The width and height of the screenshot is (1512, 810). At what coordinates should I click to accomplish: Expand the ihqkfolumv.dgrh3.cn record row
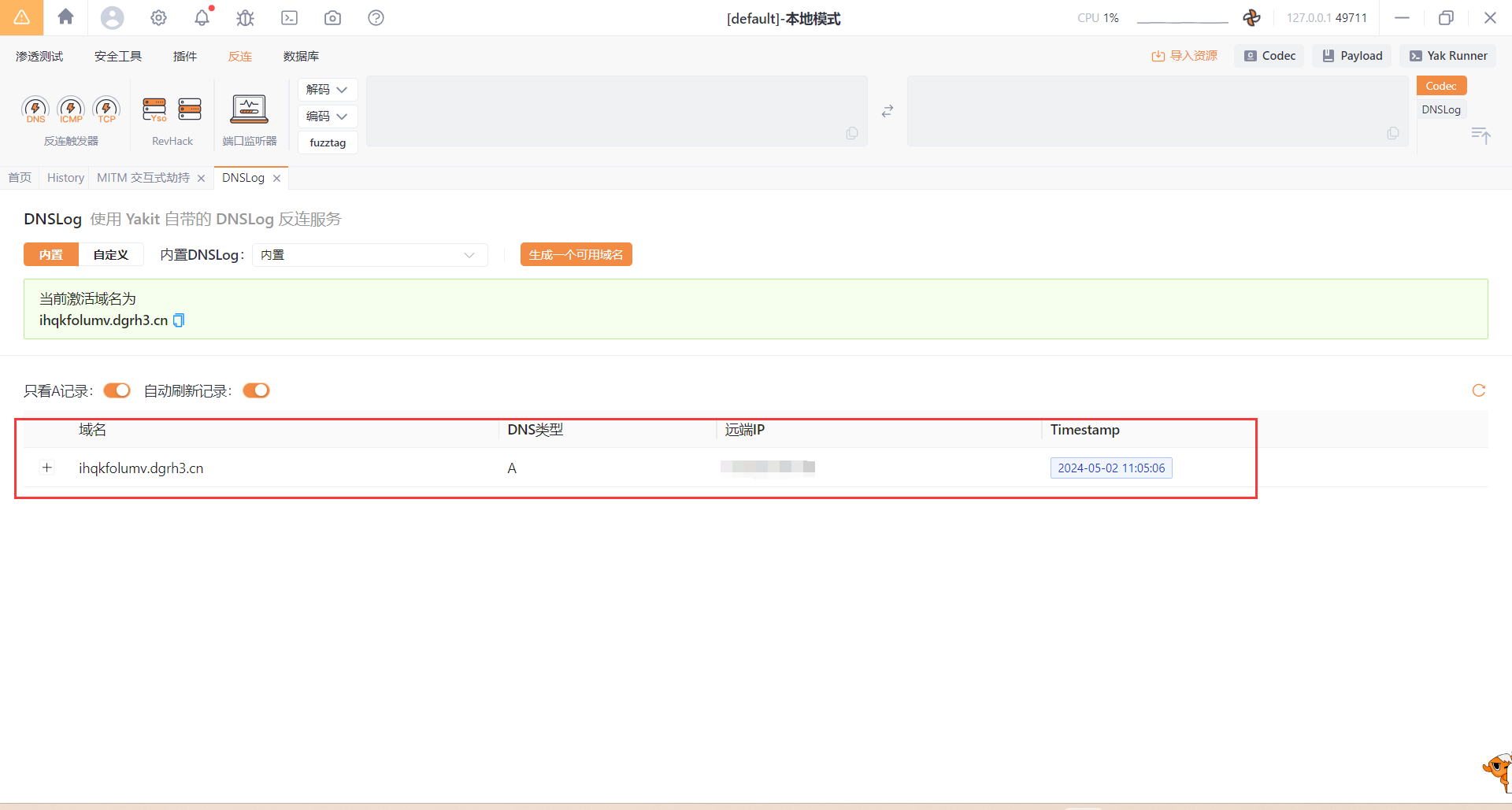[x=47, y=468]
